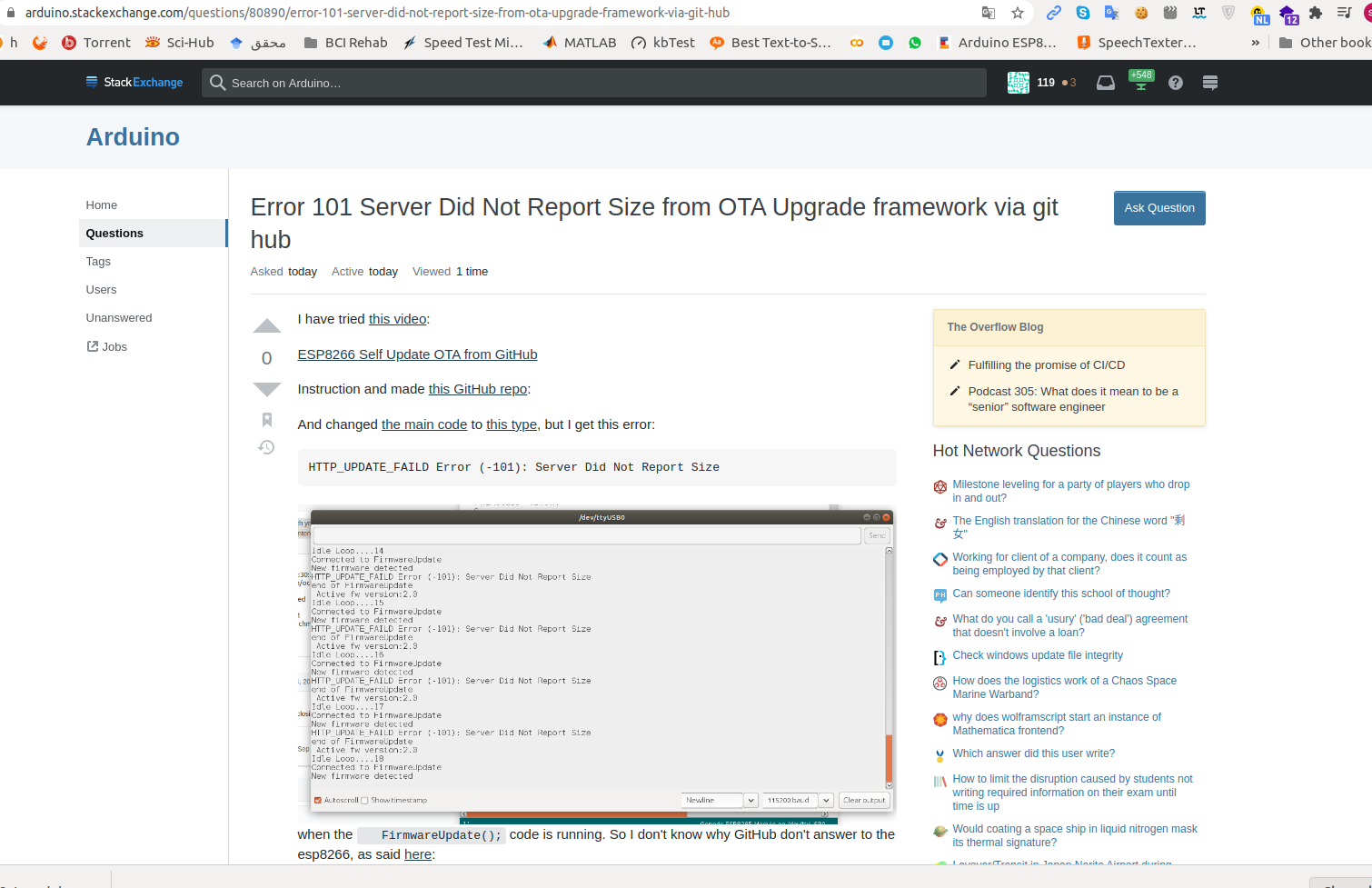Open the LanguageTool extension icon
Screen dimensions: 1372x888
(x=1199, y=13)
